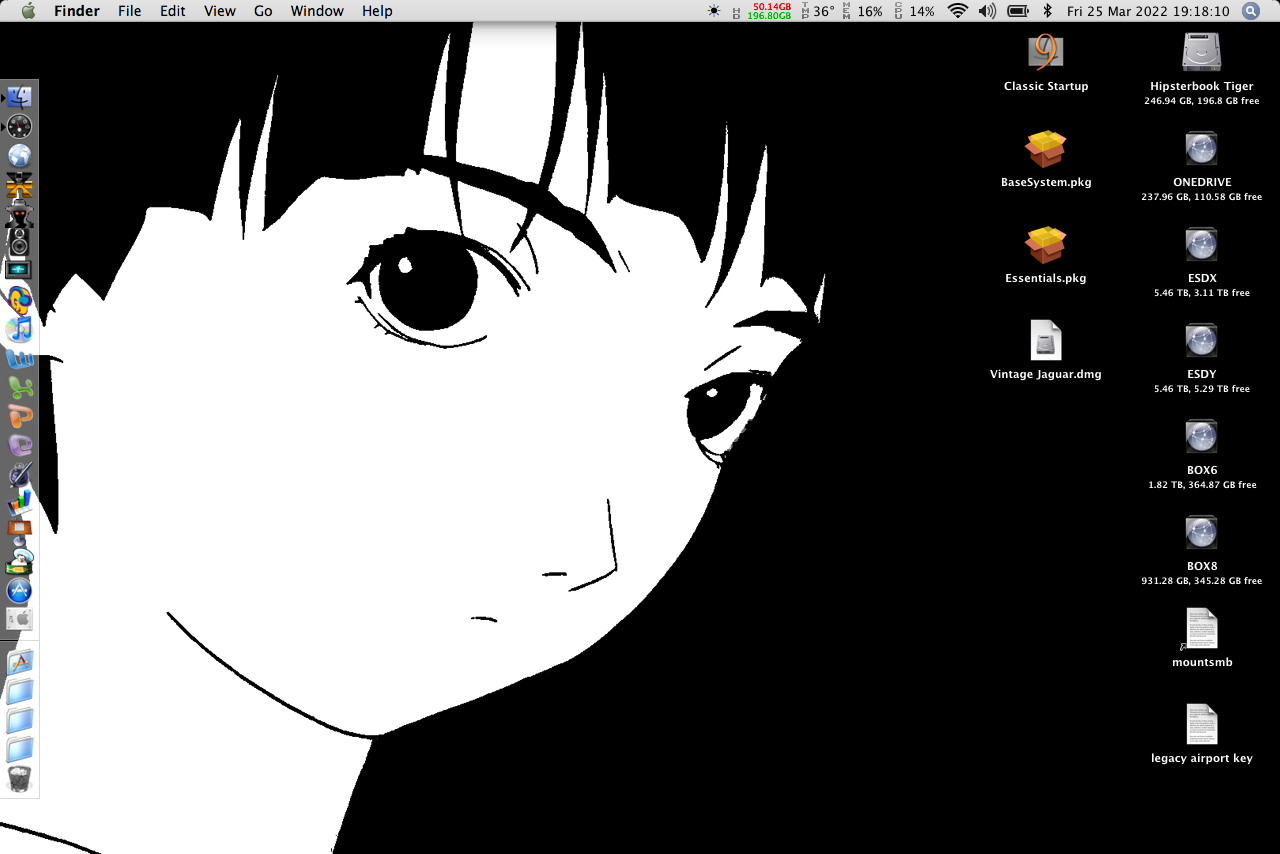1280x854 pixels.
Task: Open the headphones music player in dock
Action: tap(20, 299)
